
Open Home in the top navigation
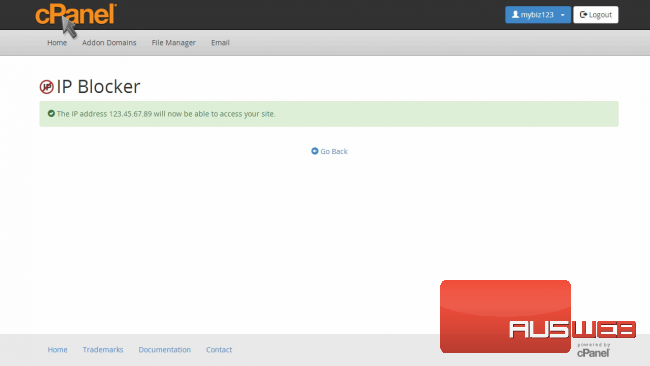(57, 43)
